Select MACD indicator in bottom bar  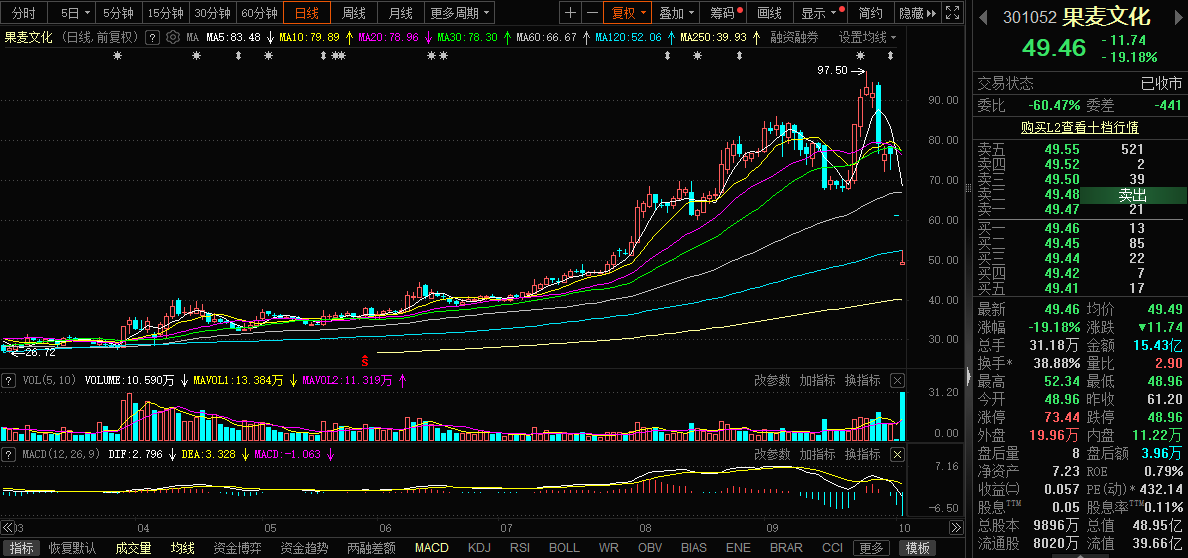point(432,548)
